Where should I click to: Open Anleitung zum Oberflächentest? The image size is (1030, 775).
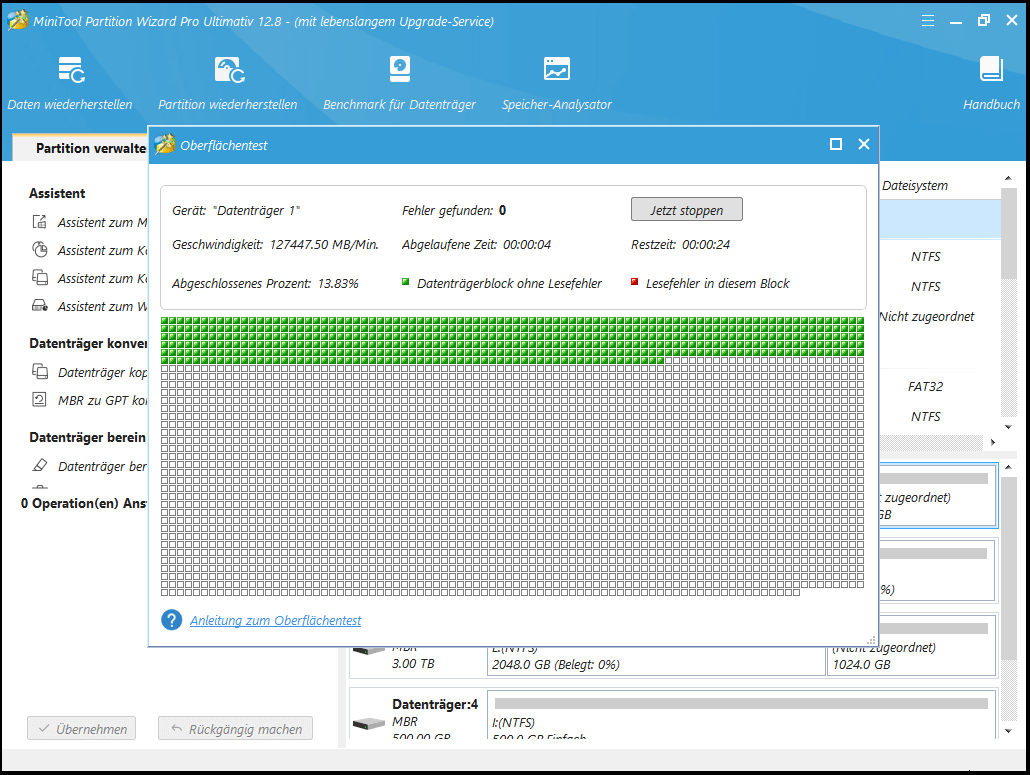(275, 620)
